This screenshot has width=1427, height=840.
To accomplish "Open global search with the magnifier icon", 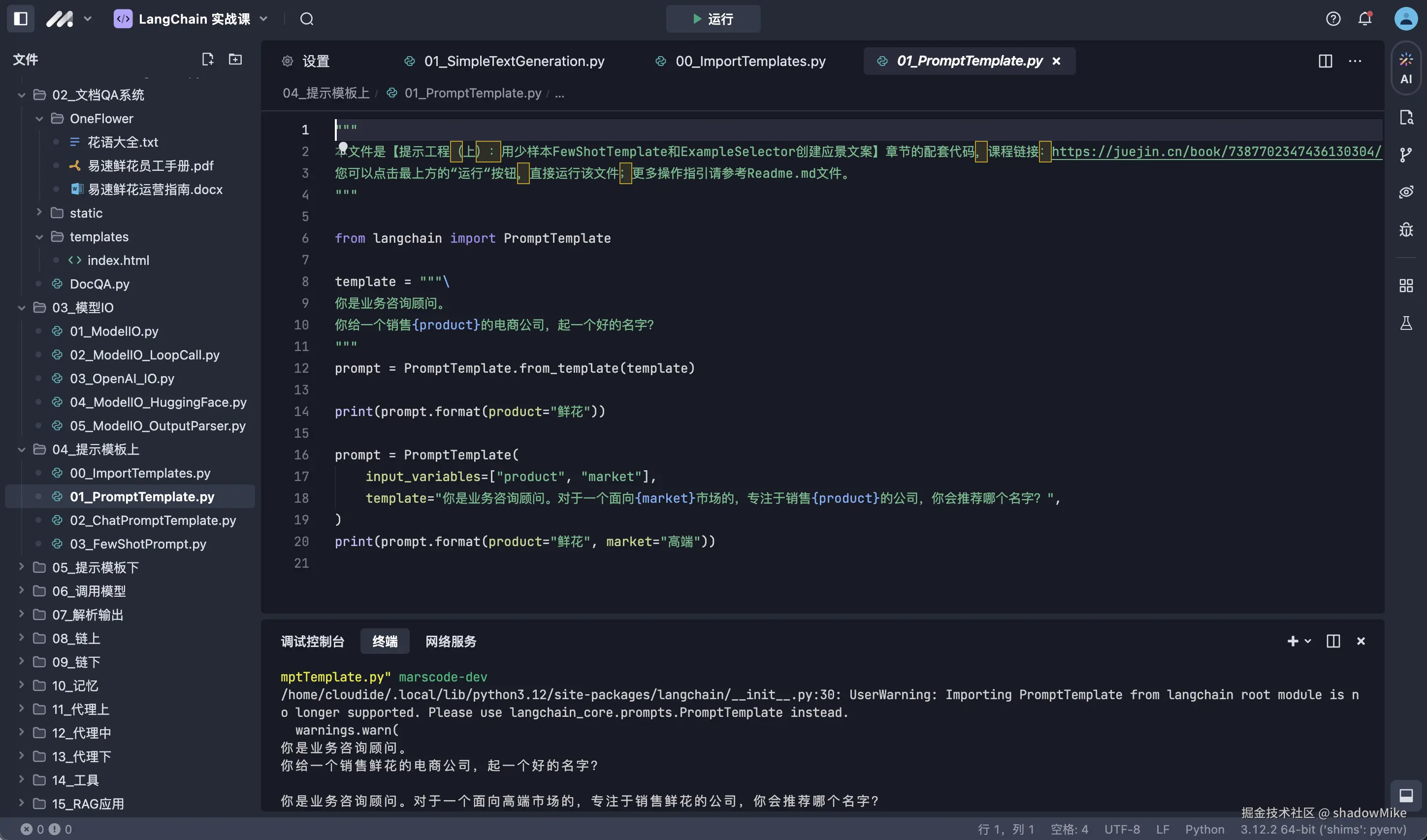I will tap(306, 19).
